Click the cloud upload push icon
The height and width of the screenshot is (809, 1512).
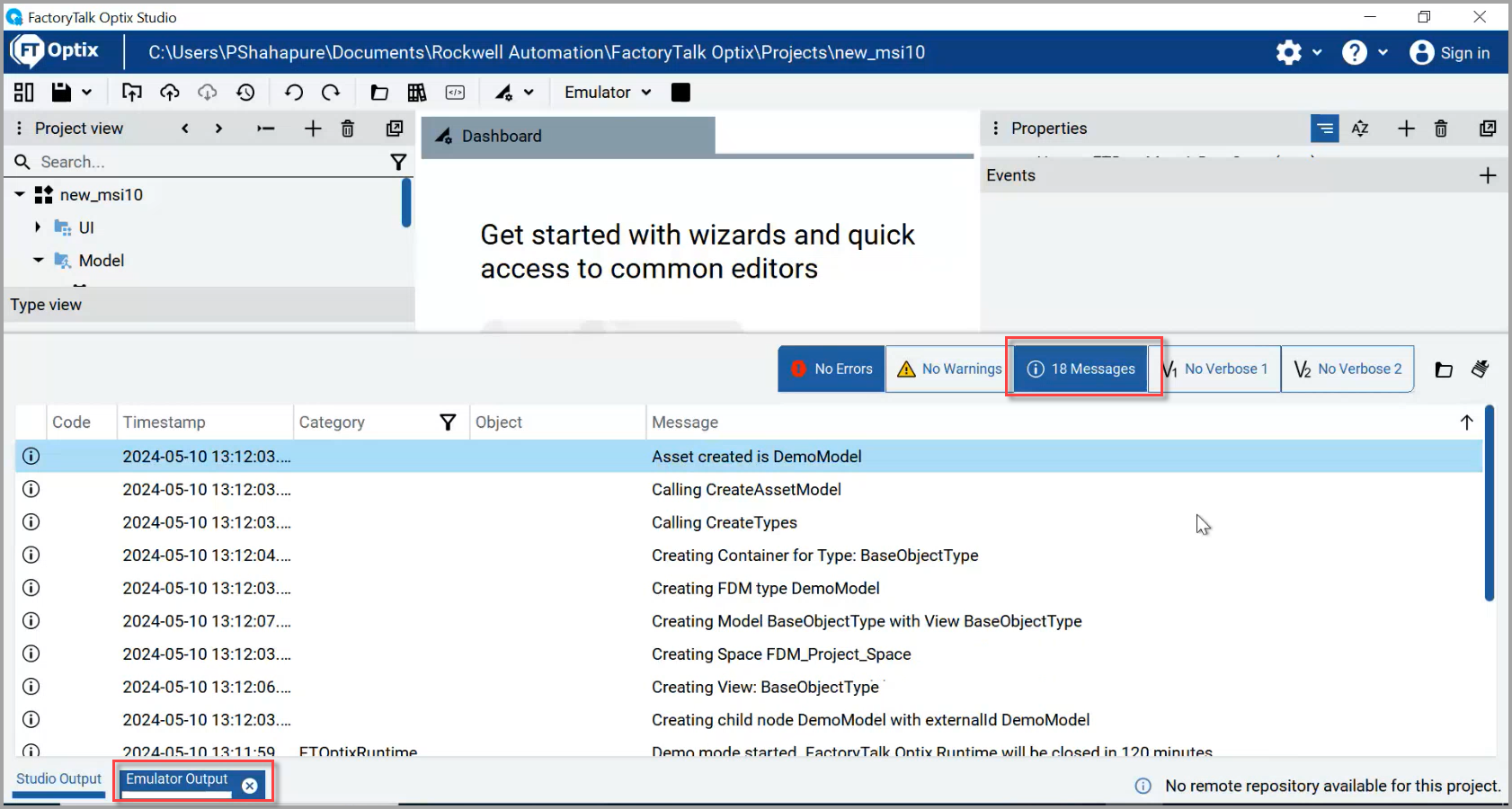(x=170, y=93)
